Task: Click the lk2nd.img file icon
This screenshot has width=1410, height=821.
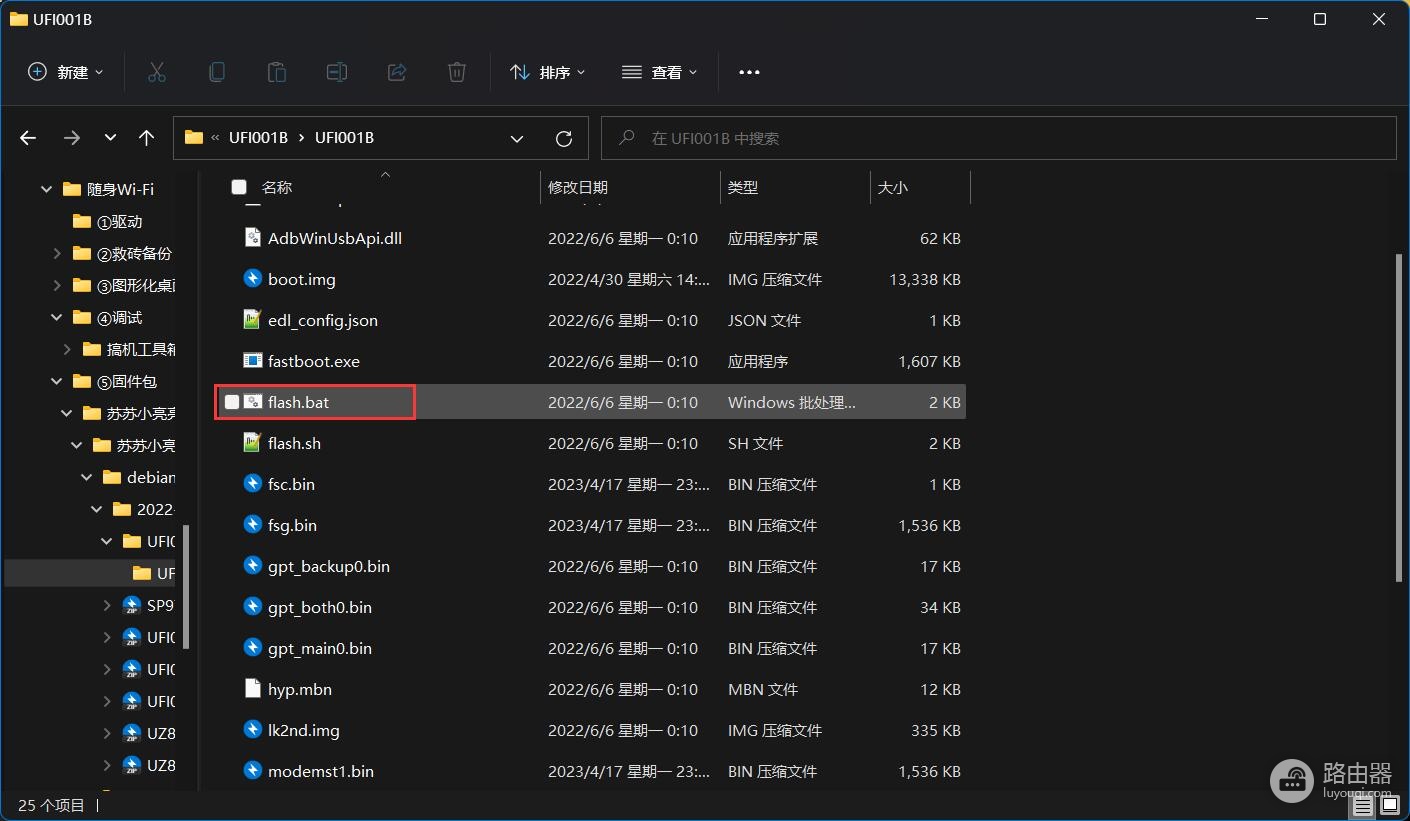Action: tap(253, 730)
